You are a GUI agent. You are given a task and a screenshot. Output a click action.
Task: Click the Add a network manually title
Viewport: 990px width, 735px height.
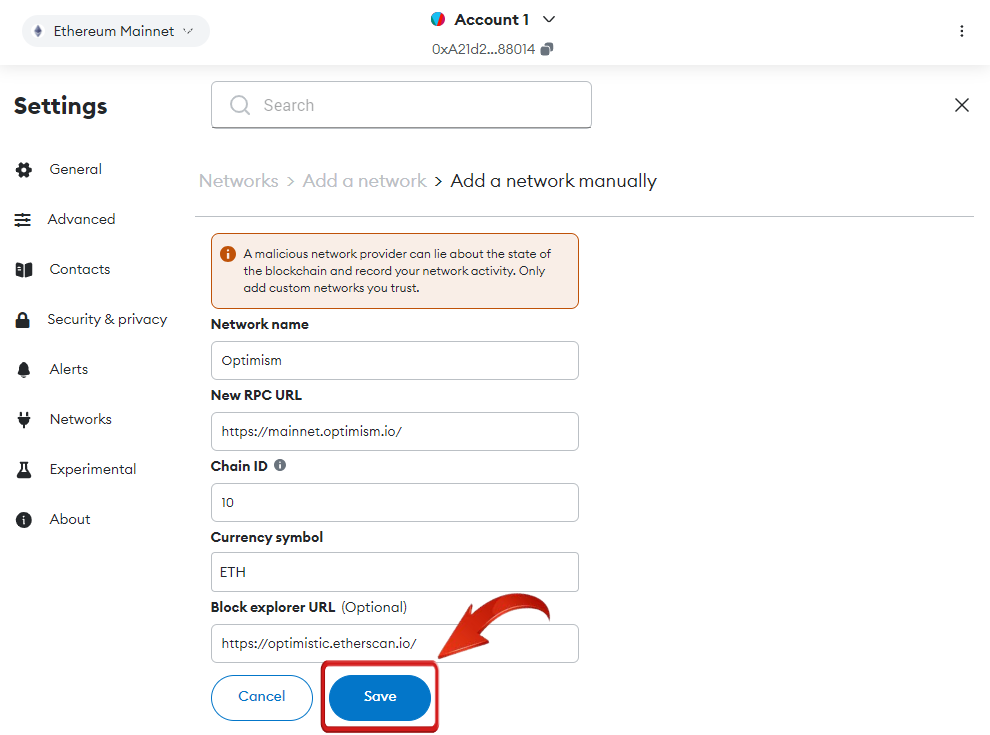pos(554,181)
